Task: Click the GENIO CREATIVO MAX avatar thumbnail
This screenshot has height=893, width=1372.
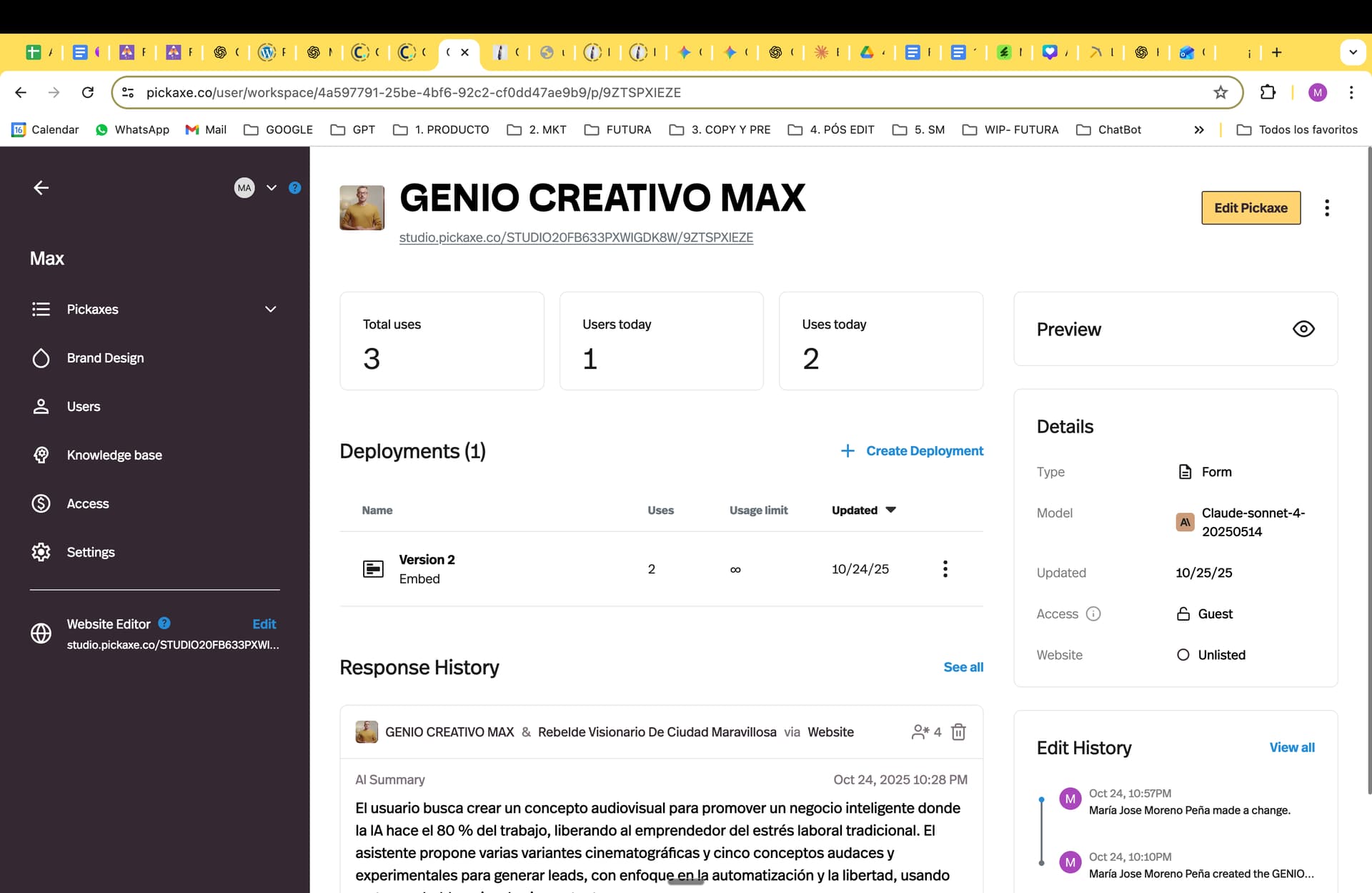Action: [362, 207]
